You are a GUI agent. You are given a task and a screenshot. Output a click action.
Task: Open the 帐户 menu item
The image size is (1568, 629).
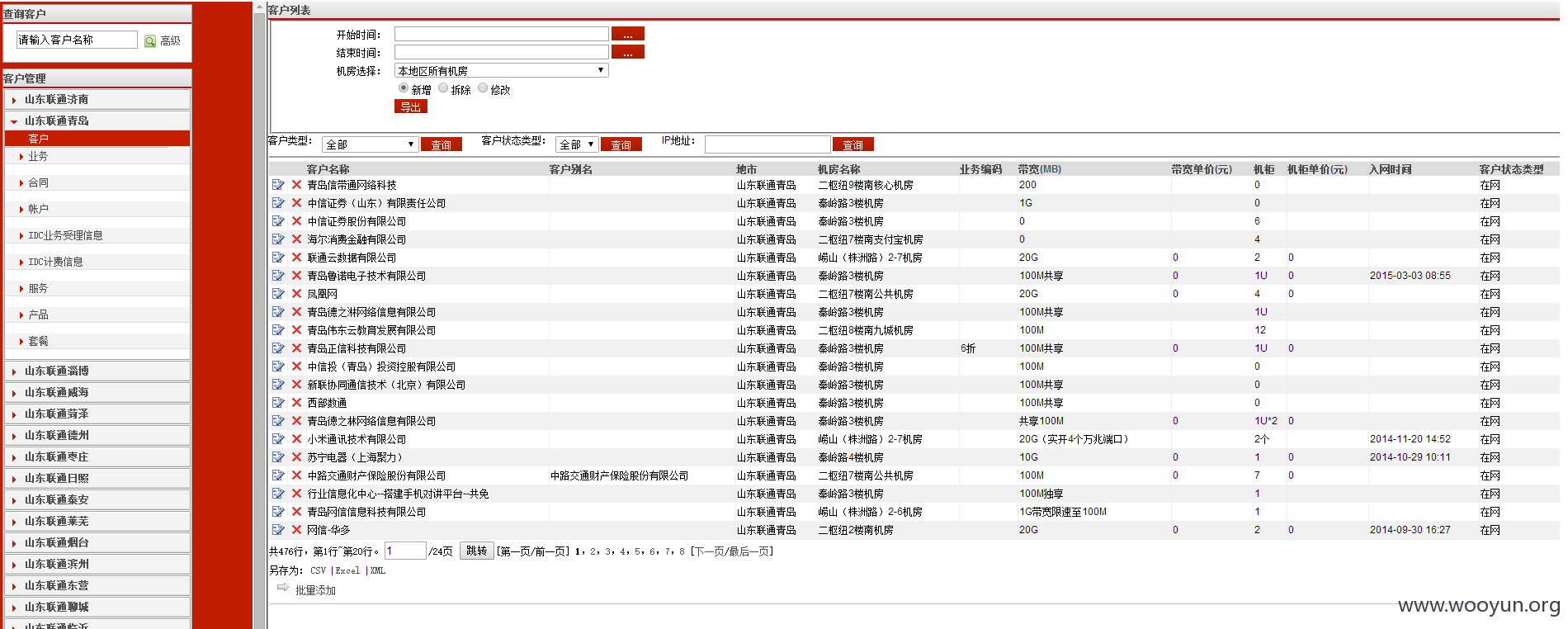coord(38,209)
